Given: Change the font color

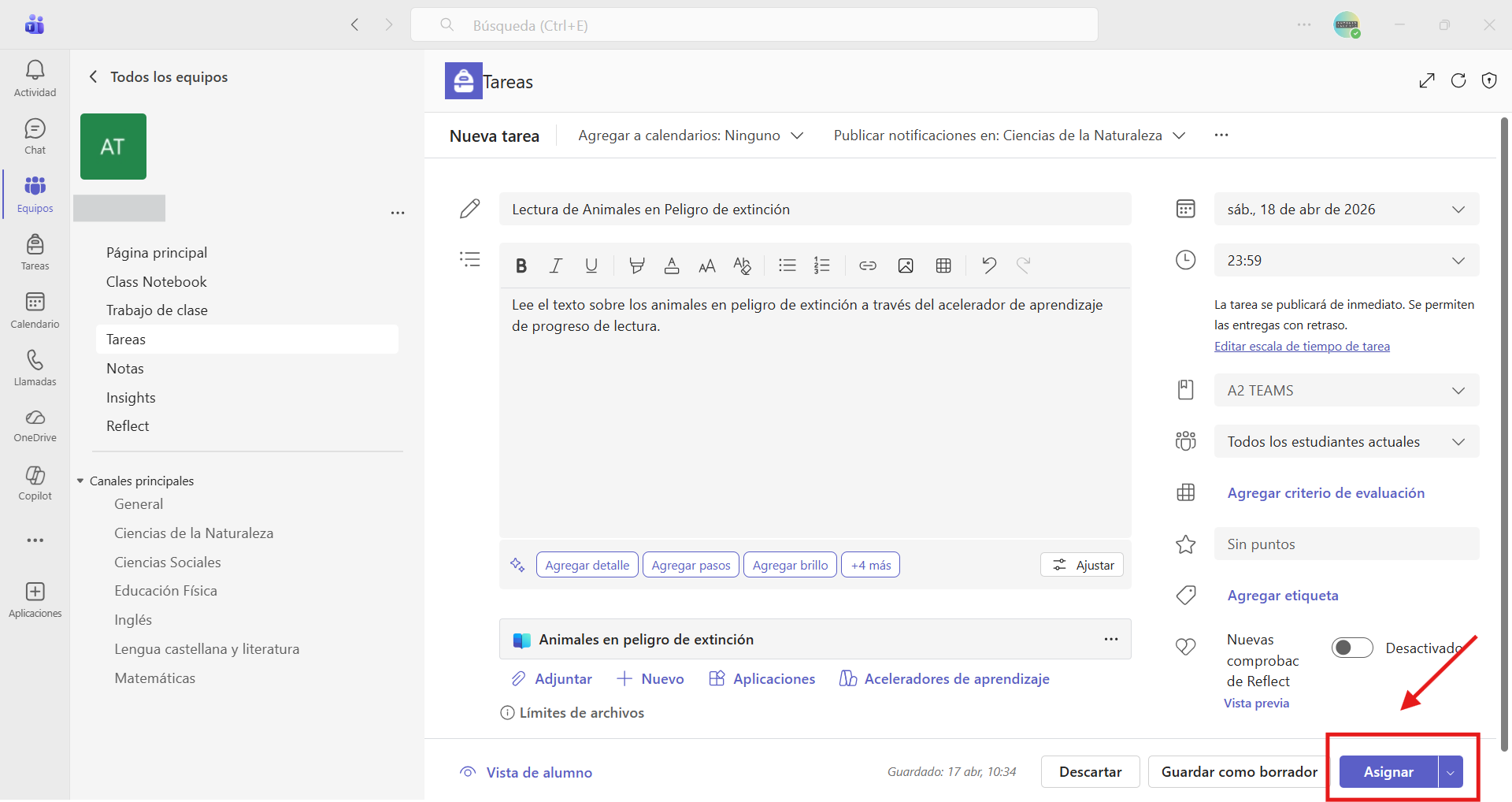Looking at the screenshot, I should [672, 265].
